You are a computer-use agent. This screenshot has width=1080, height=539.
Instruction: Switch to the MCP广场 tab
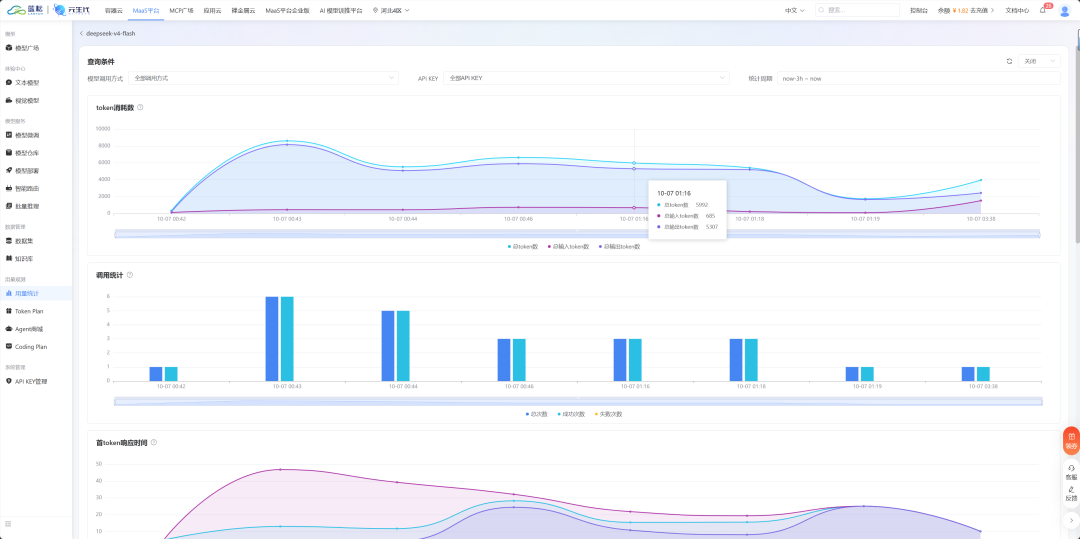pos(181,10)
